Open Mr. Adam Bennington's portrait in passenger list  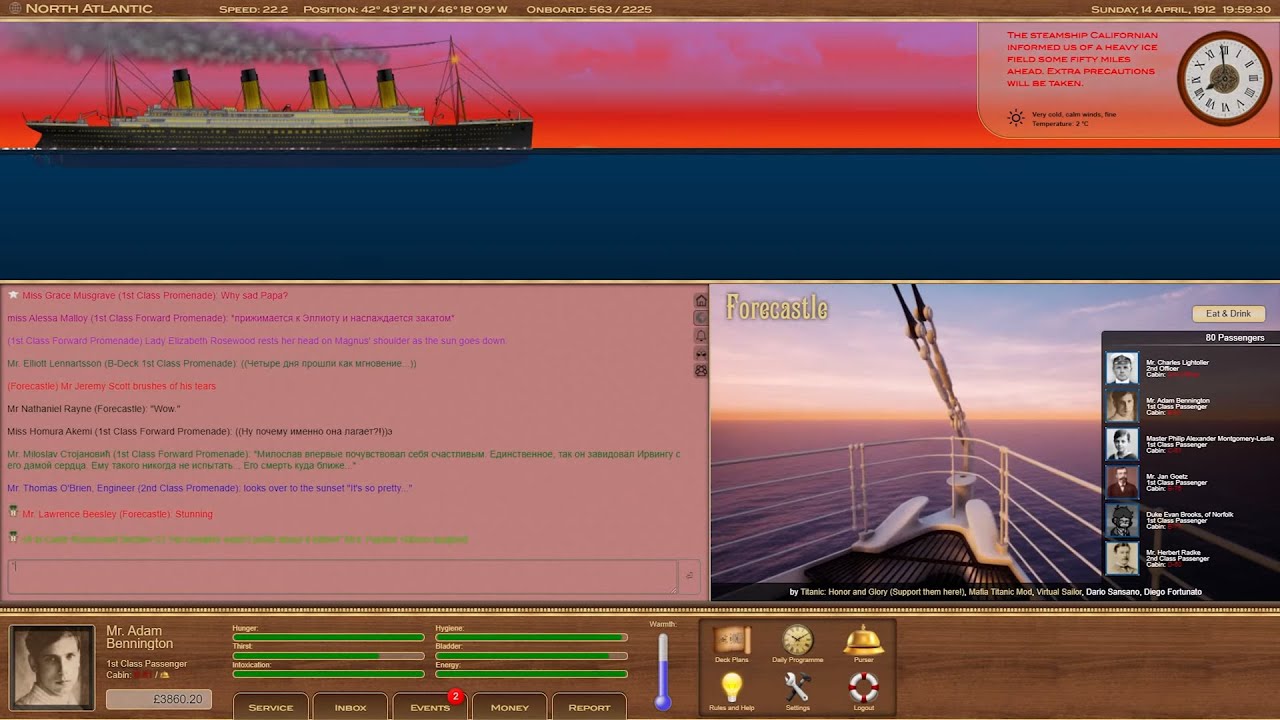1122,406
